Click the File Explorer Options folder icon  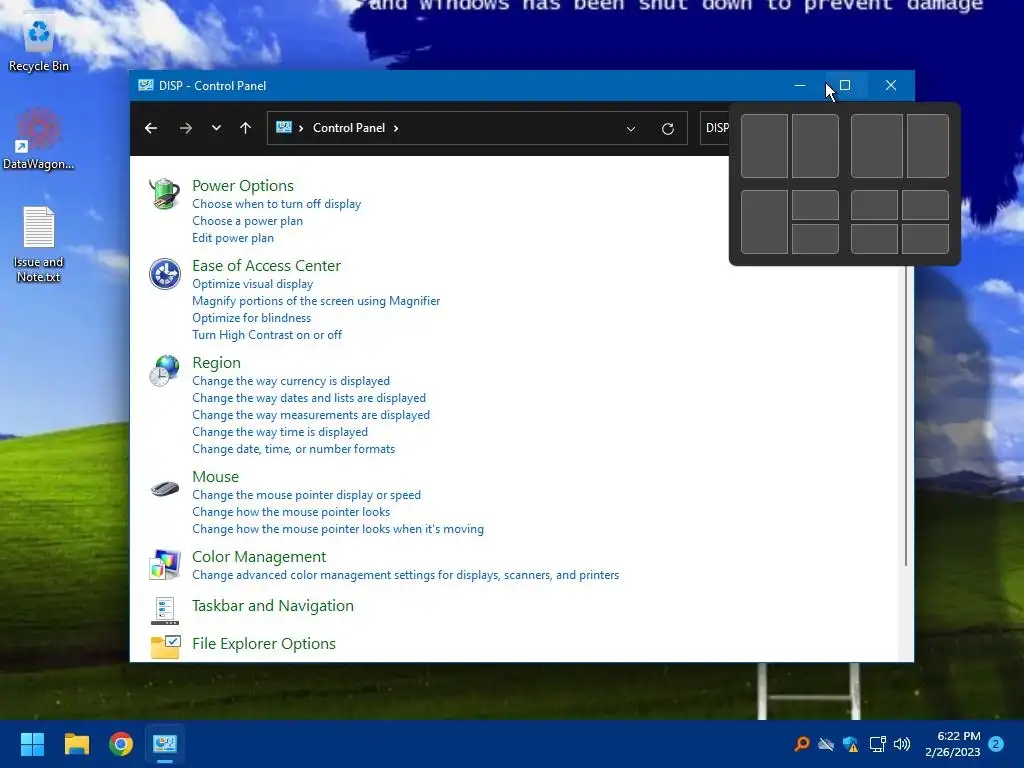tap(165, 647)
